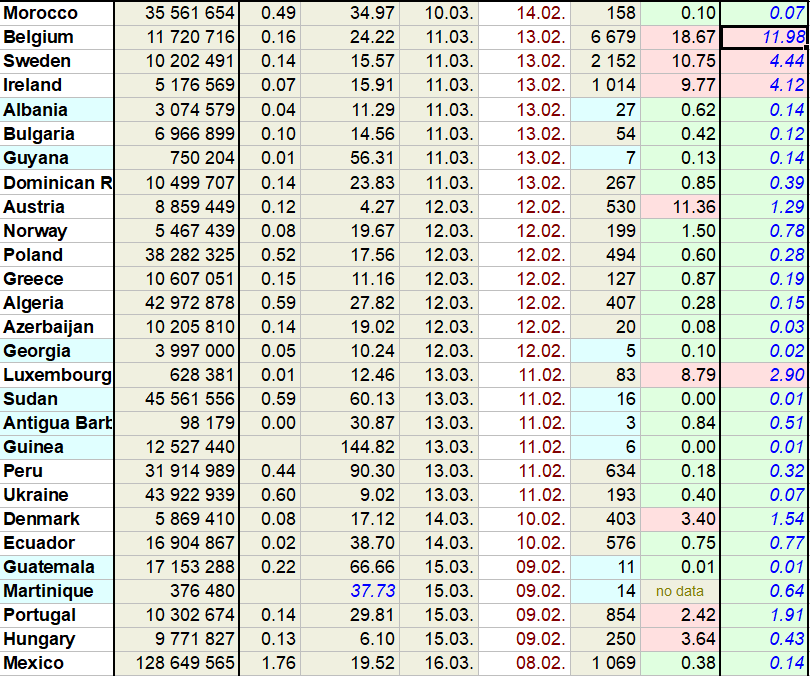Select the 'no data' cell for Martinique
Screen dimensions: 810x676
(x=679, y=591)
